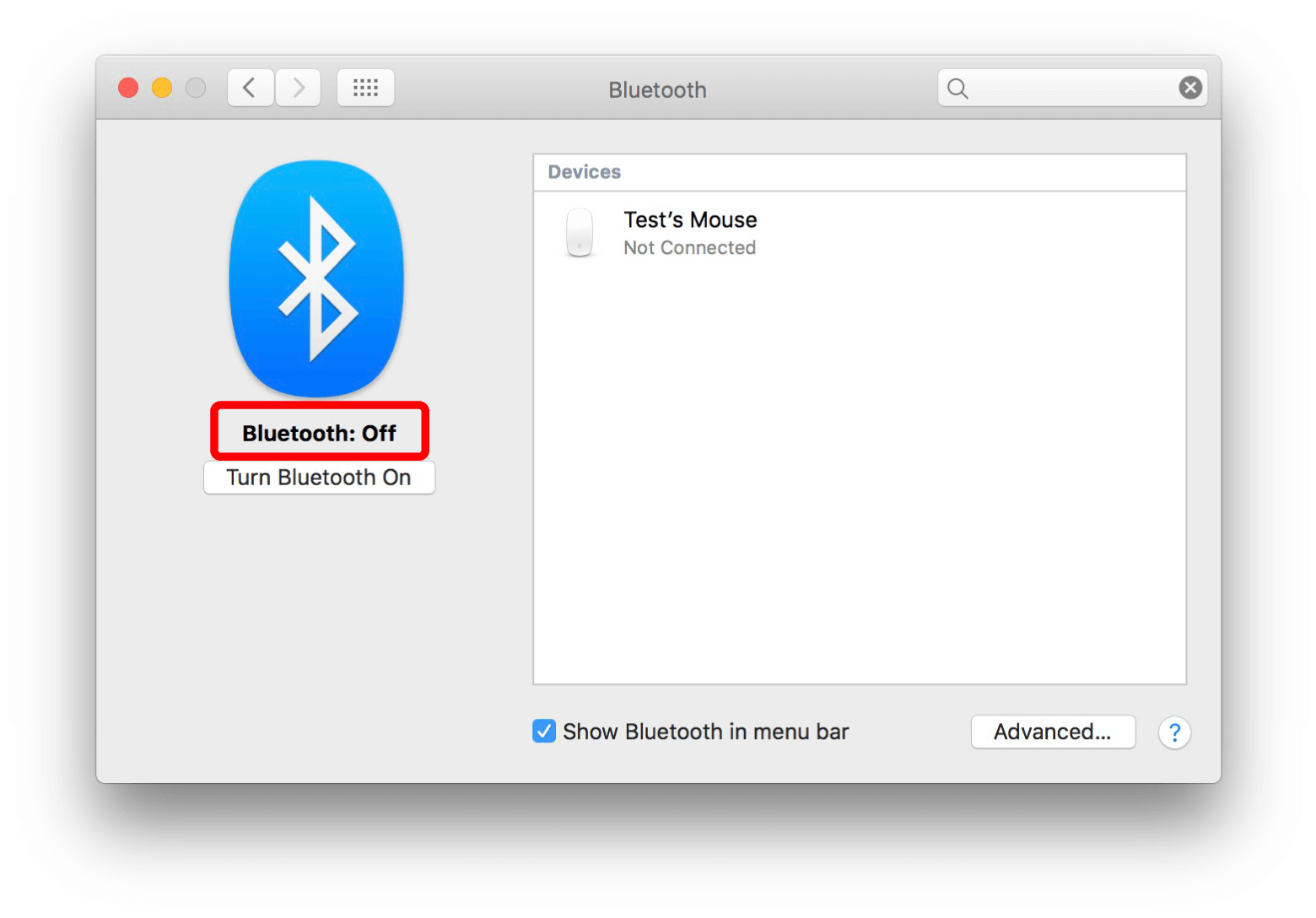Clear the search field with X icon
Image resolution: width=1316 pixels, height=918 pixels.
point(1190,88)
